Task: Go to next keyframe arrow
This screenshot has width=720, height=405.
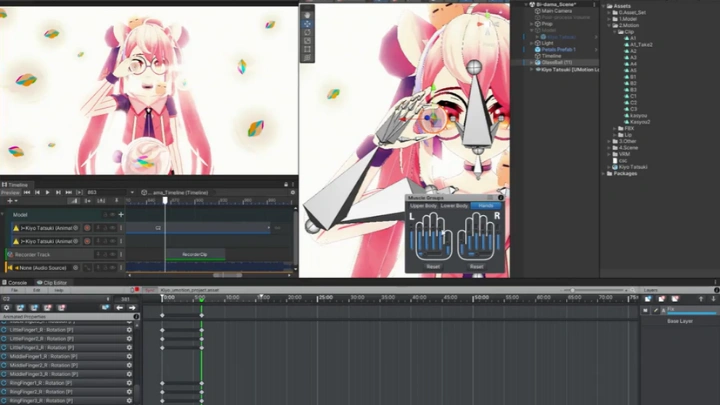Action: (132, 308)
